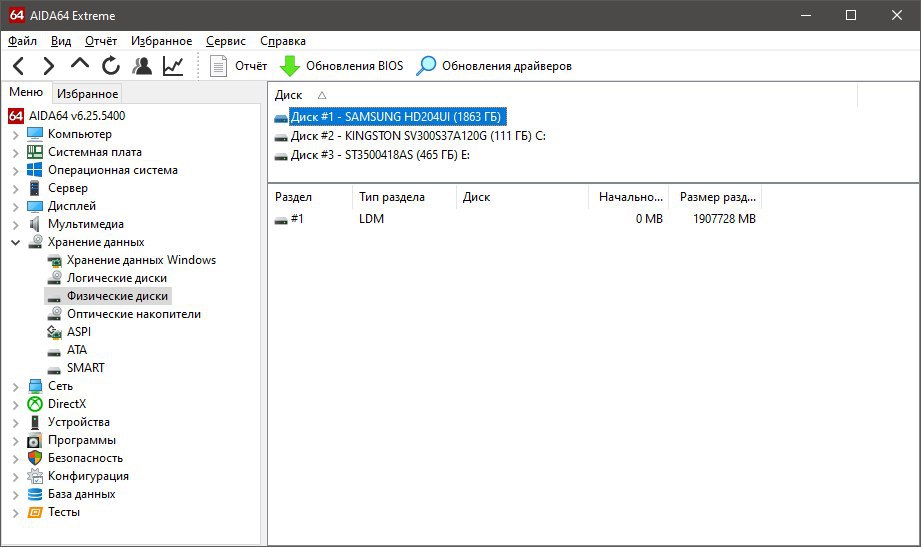The image size is (921, 547).
Task: Click the База данных database icon
Action: pyautogui.click(x=35, y=494)
